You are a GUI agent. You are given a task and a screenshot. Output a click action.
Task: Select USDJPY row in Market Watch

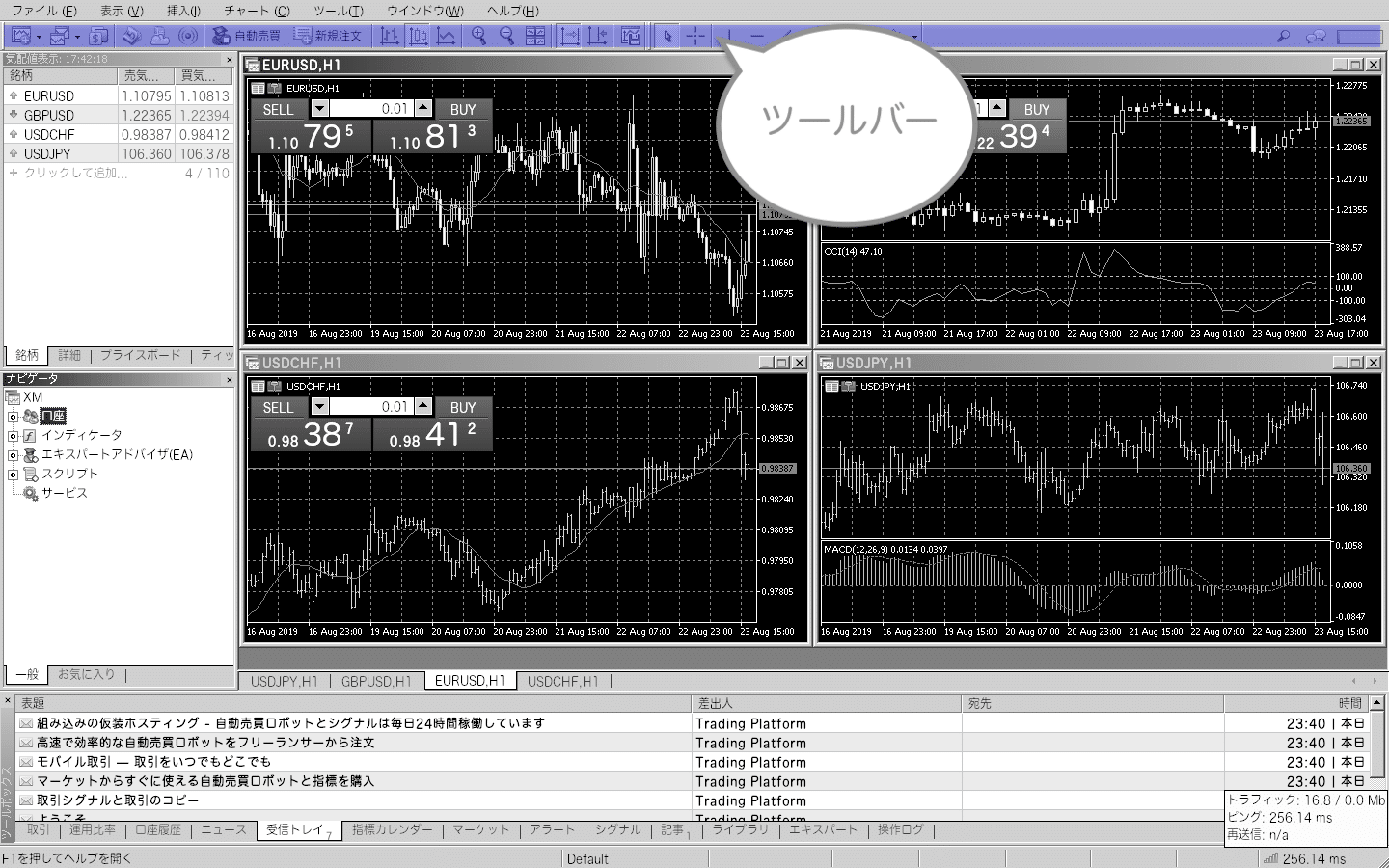pyautogui.click(x=118, y=154)
